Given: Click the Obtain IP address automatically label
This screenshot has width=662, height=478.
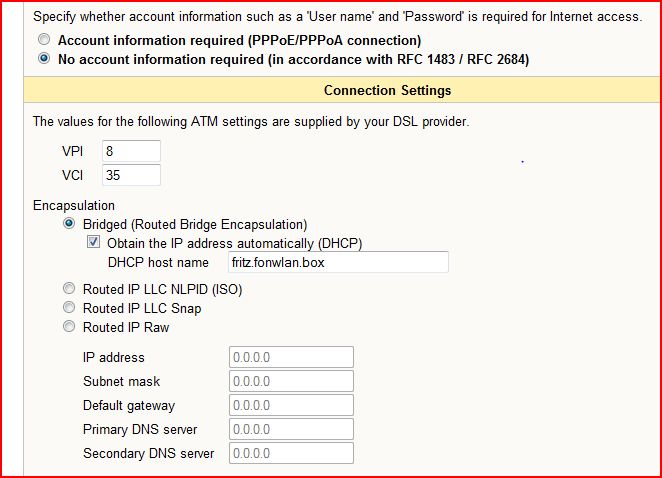Looking at the screenshot, I should 235,244.
